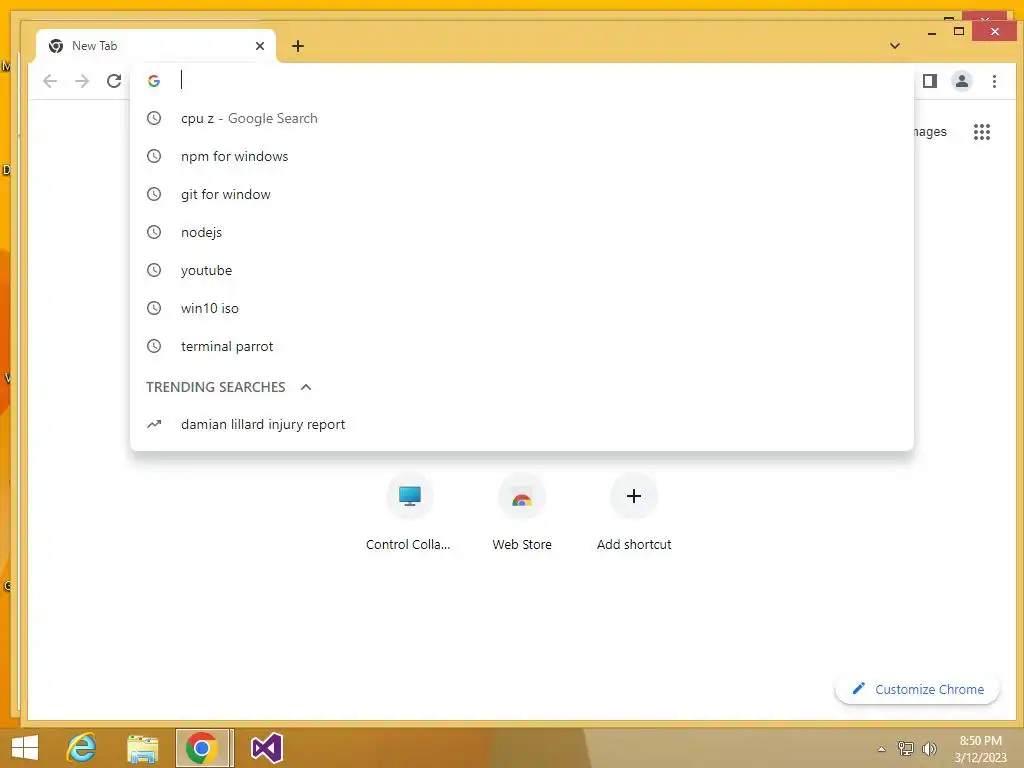The height and width of the screenshot is (768, 1024).
Task: Select the 'cpu z' search suggestion
Action: pos(522,118)
